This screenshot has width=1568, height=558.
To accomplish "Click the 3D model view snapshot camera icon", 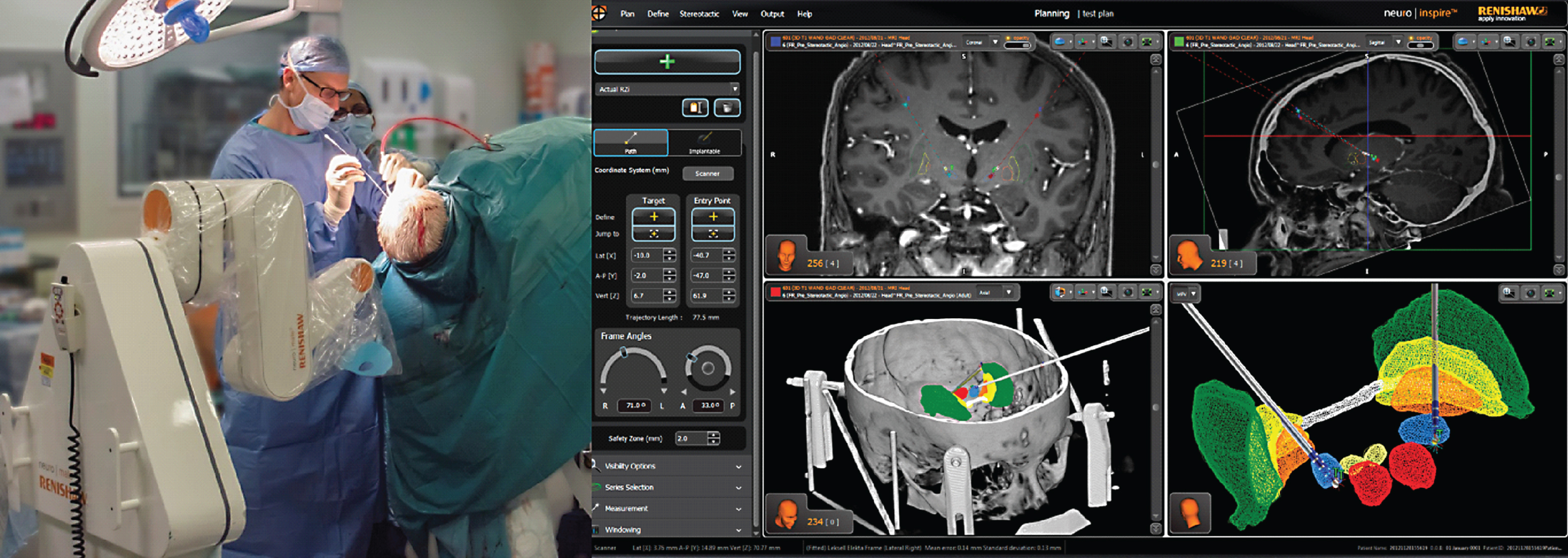I will pyautogui.click(x=1530, y=293).
